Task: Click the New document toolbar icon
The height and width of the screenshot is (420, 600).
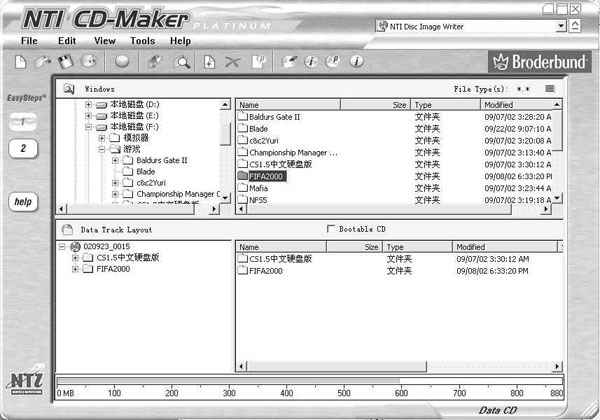Action: tap(21, 62)
